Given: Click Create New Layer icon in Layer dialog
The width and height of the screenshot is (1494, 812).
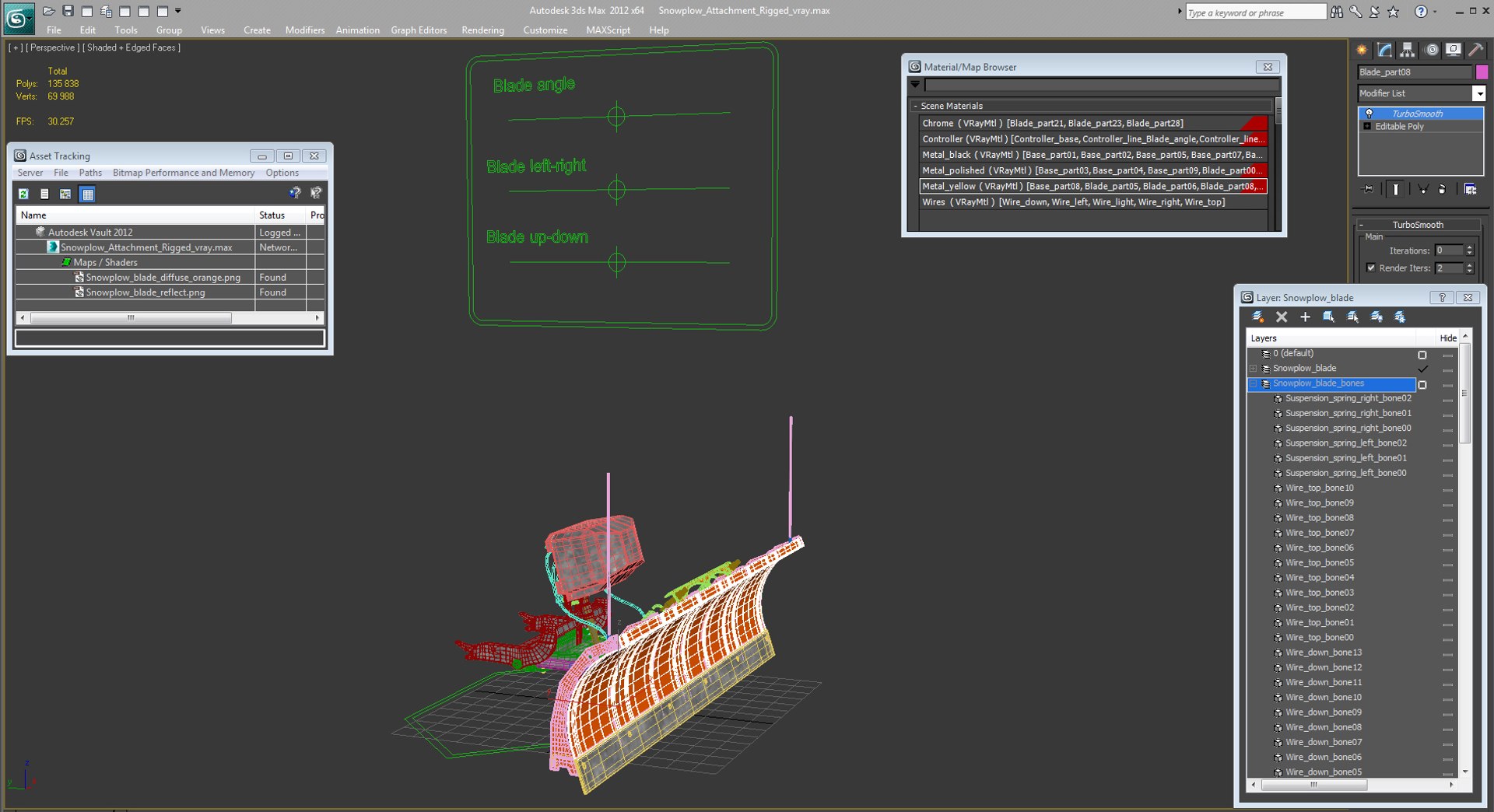Looking at the screenshot, I should point(1258,317).
